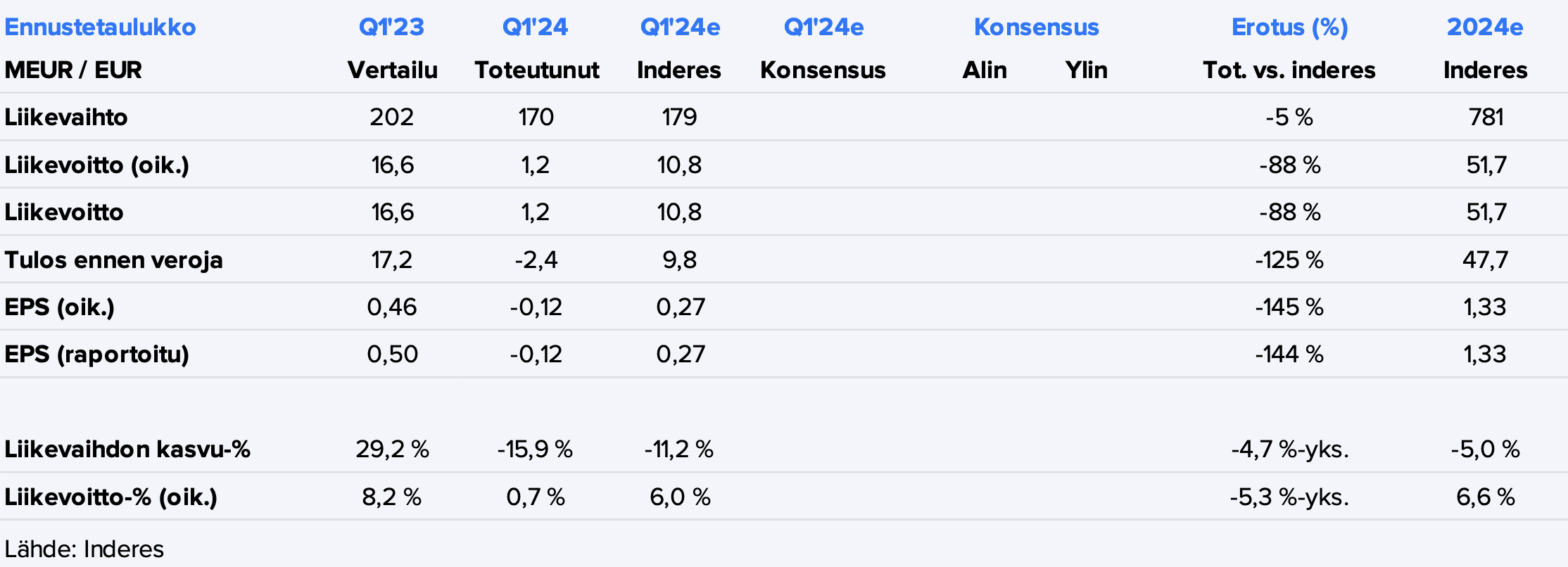Select the Vertailu subheader
The width and height of the screenshot is (1568, 567).
(x=392, y=70)
